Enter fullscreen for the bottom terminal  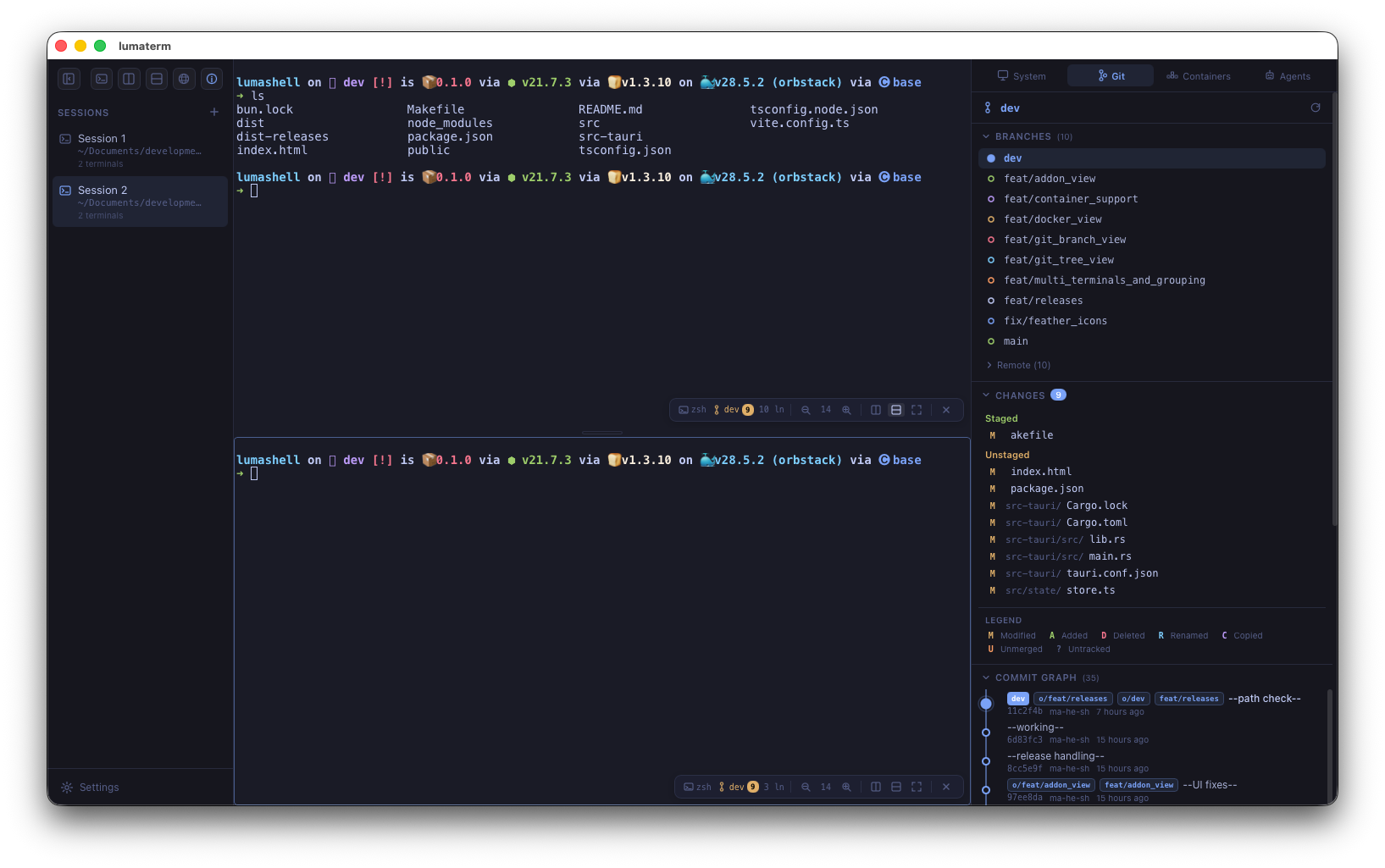click(x=917, y=787)
